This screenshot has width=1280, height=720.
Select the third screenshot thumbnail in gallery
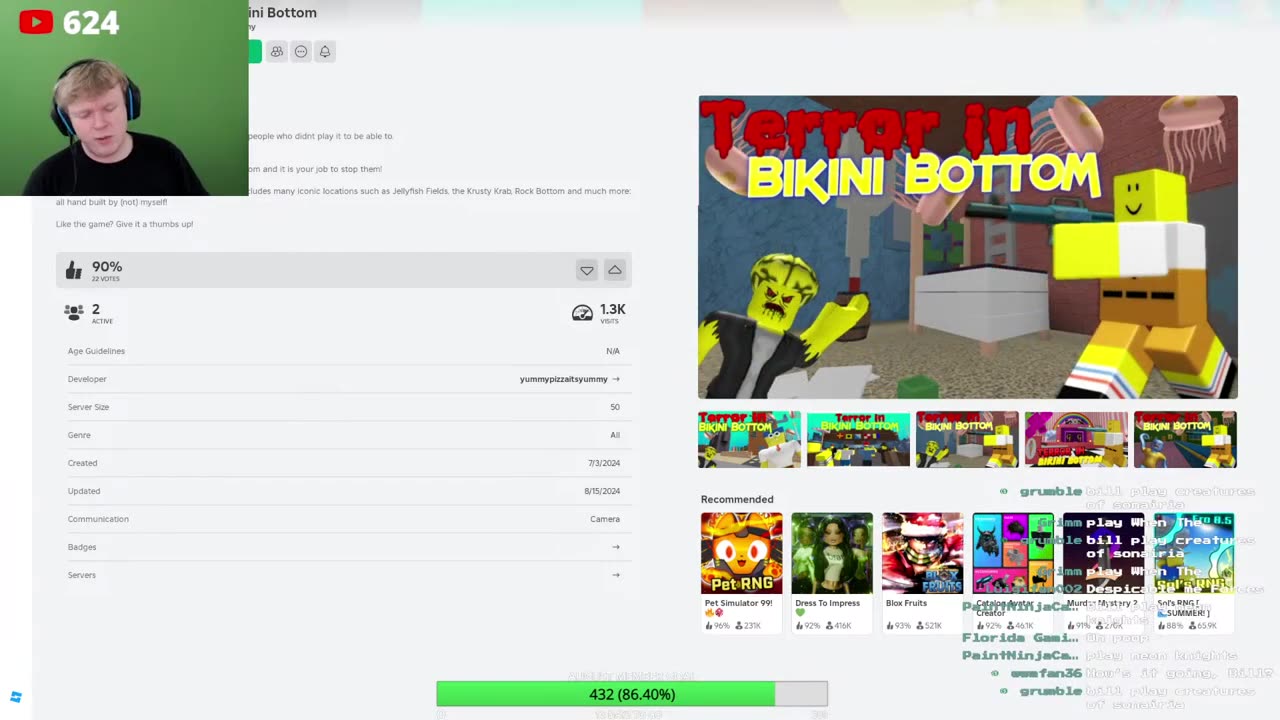point(967,439)
